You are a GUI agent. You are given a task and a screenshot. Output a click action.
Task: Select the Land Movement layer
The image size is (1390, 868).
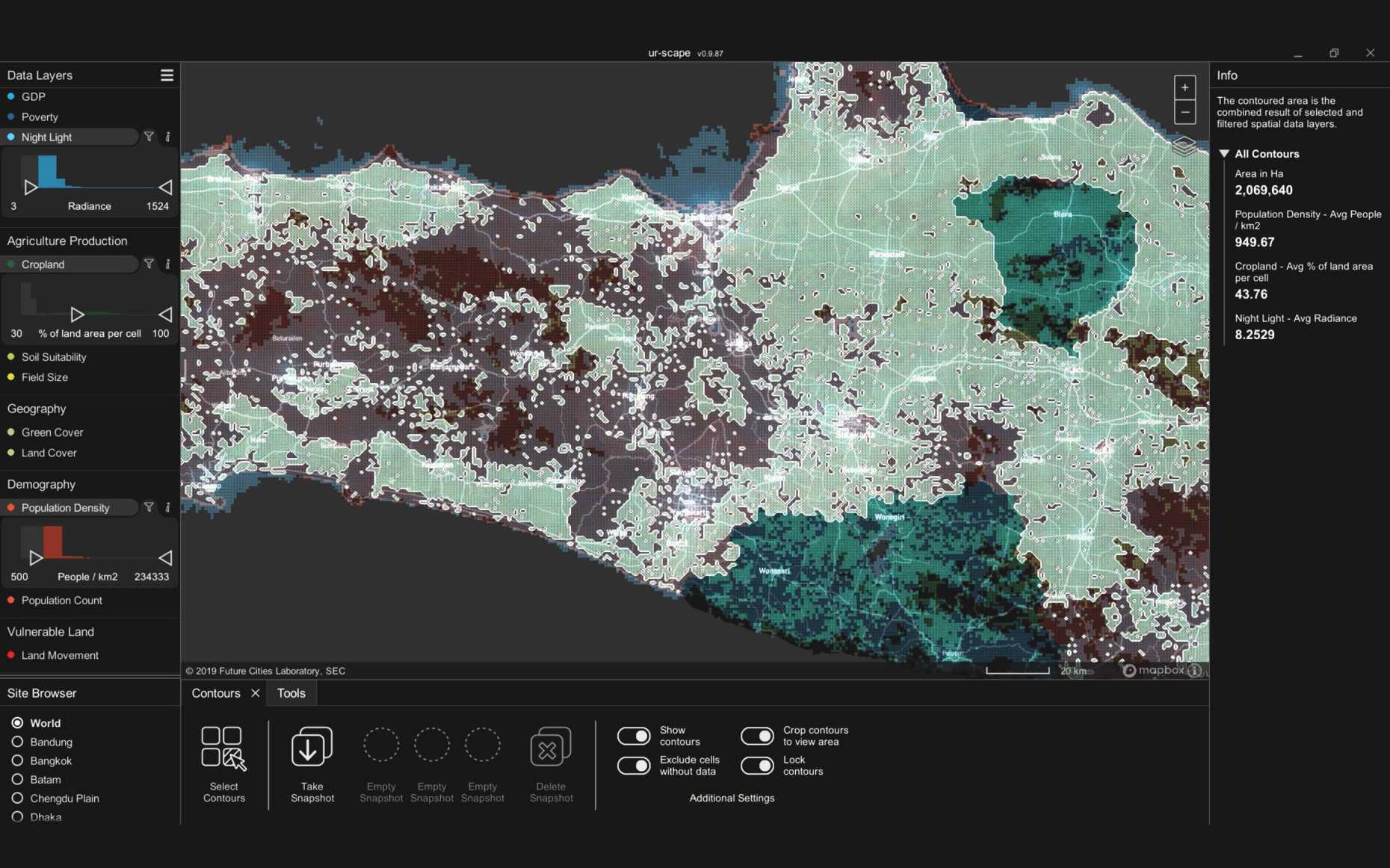[60, 655]
